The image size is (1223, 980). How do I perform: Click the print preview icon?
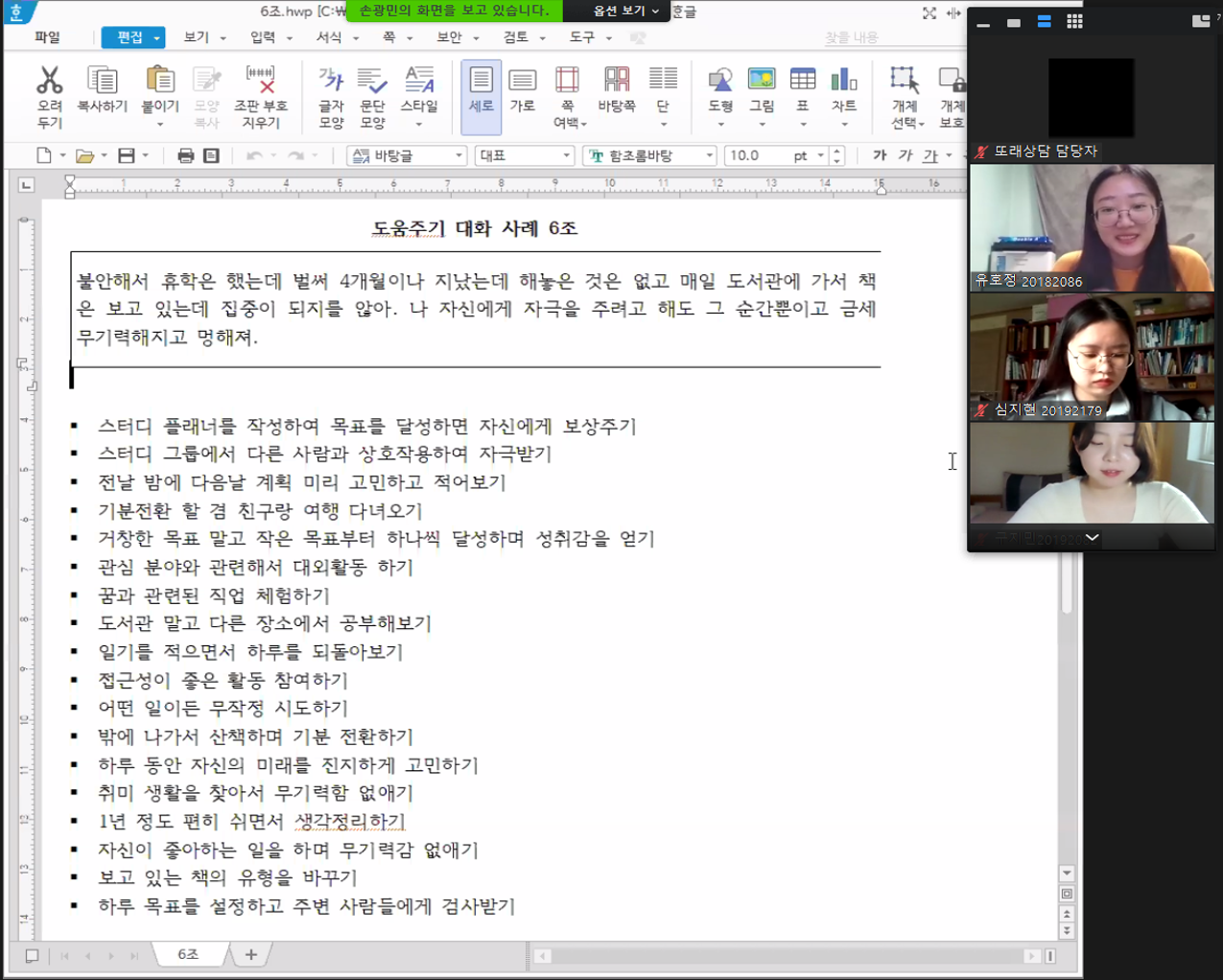(x=211, y=155)
